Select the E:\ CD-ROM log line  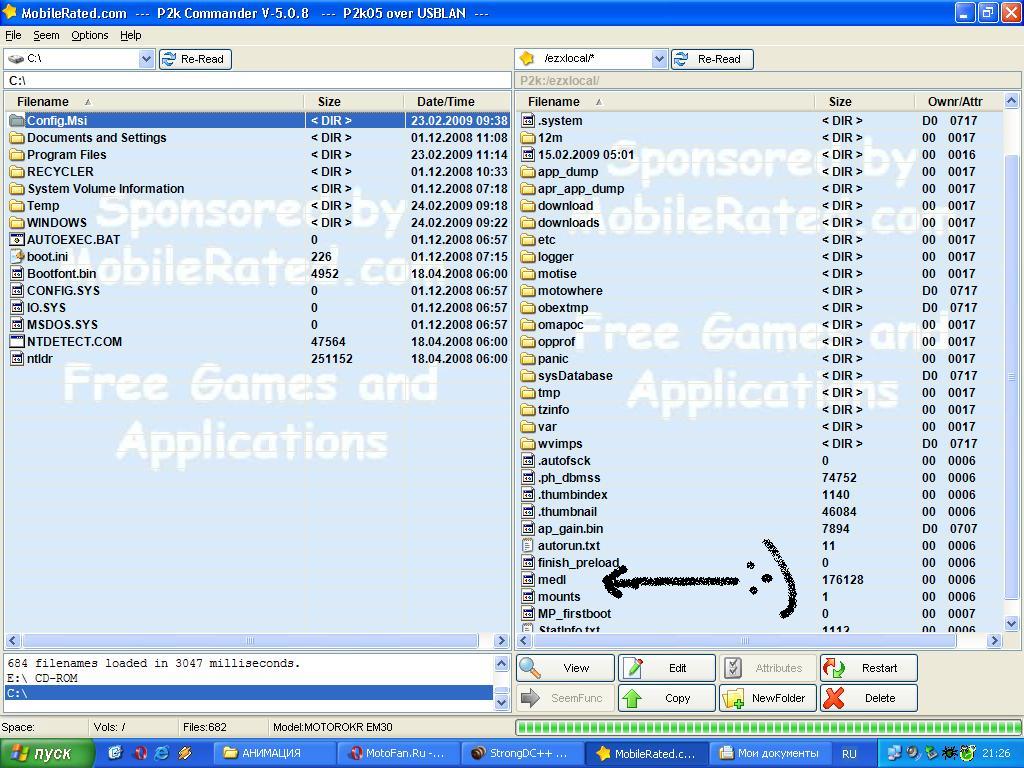[x=248, y=678]
